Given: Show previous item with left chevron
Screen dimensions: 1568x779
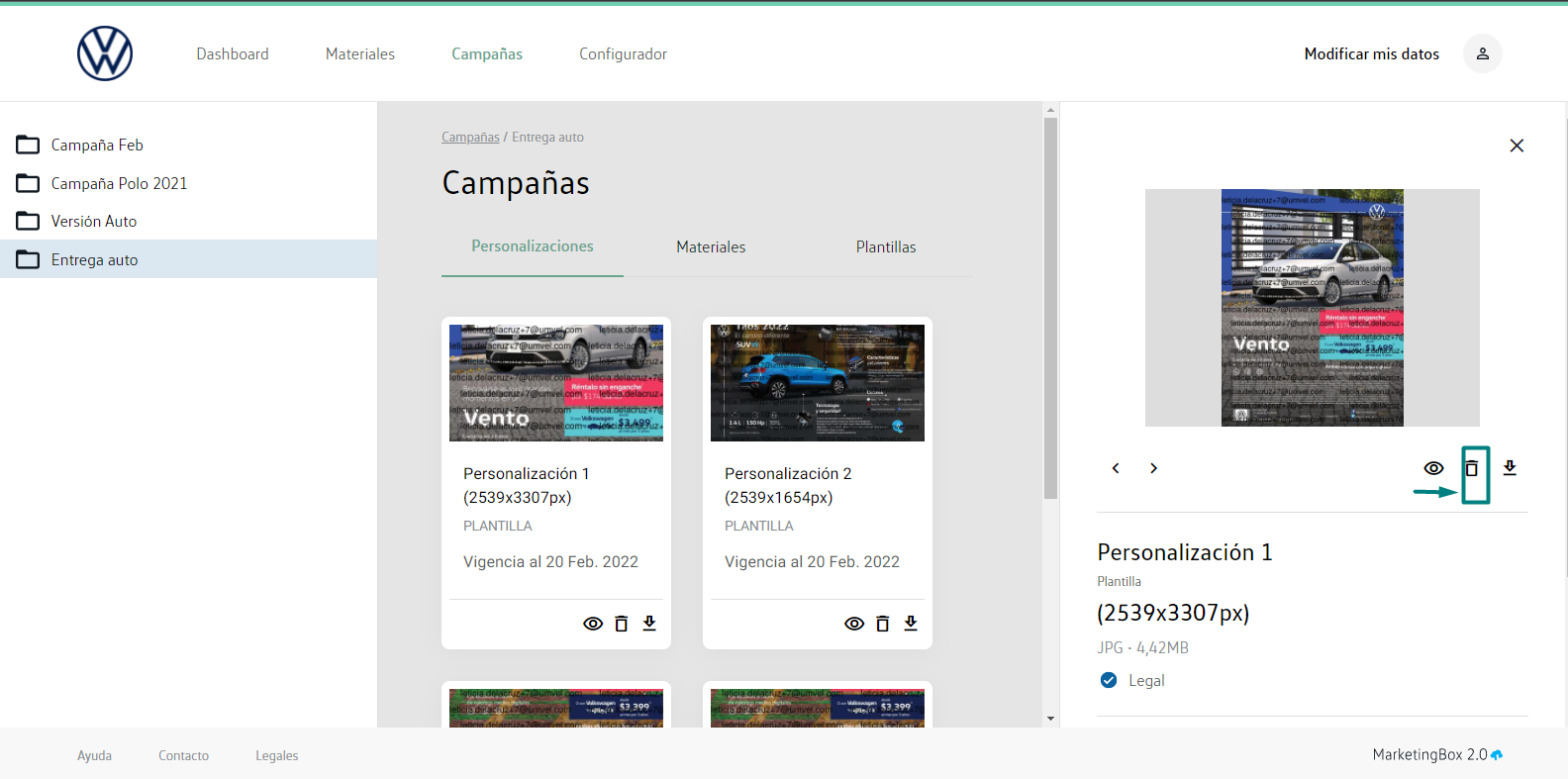Looking at the screenshot, I should [1116, 468].
